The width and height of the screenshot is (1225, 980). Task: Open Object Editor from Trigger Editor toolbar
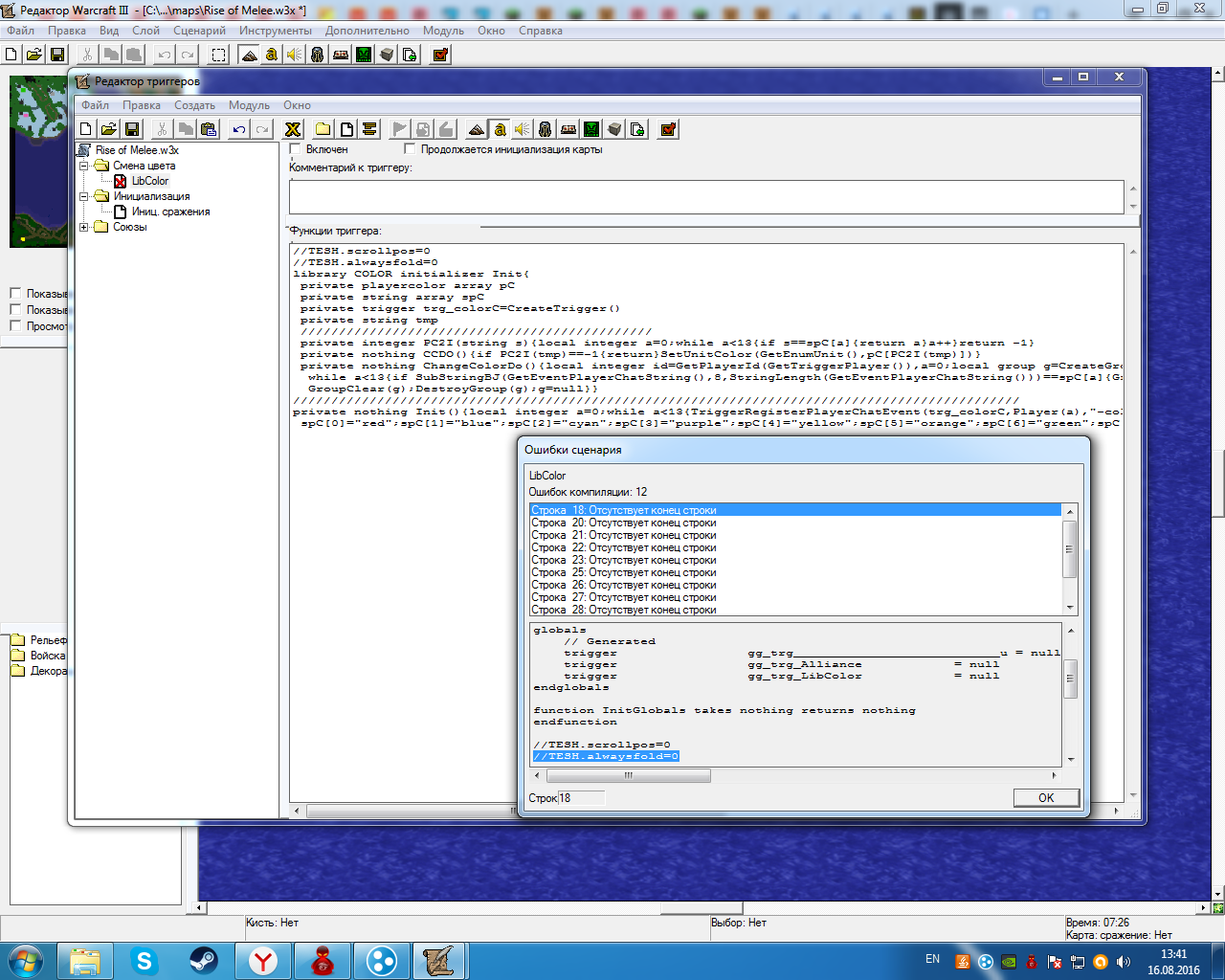click(546, 129)
